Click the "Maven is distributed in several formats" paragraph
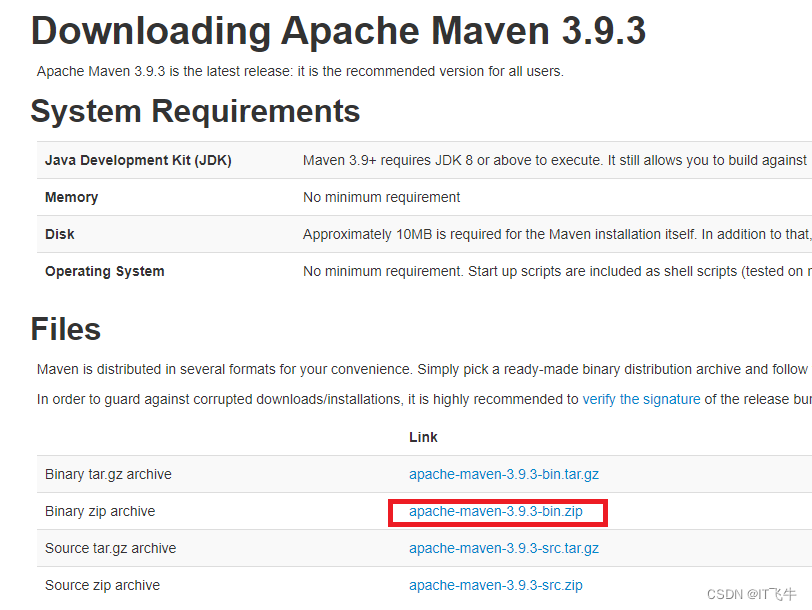Image resolution: width=812 pixels, height=610 pixels. pos(424,369)
